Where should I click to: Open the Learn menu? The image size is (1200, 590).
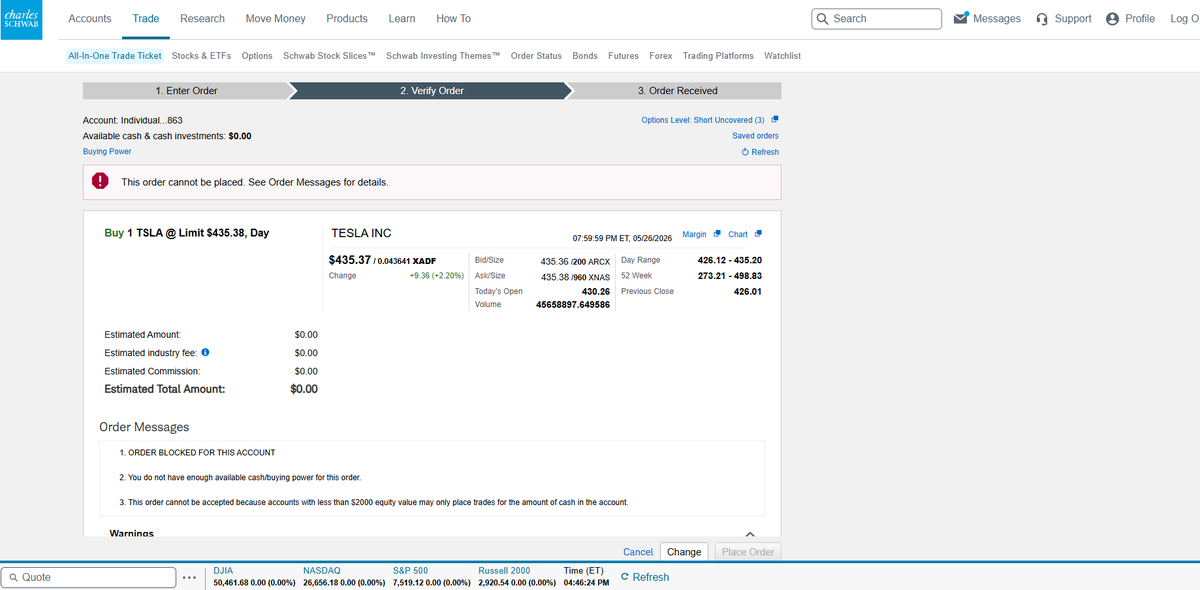tap(402, 19)
